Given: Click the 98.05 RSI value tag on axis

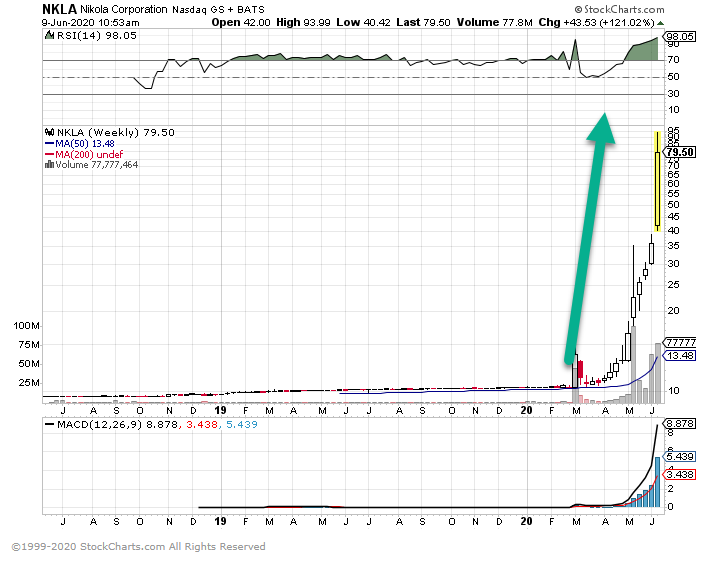Looking at the screenshot, I should 680,37.
